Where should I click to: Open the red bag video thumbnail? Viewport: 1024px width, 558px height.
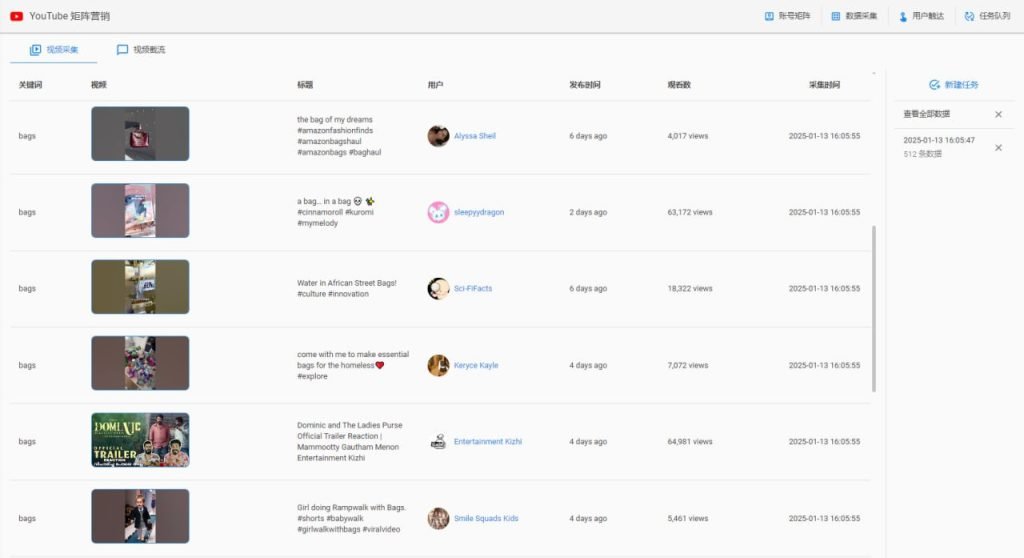(x=140, y=134)
